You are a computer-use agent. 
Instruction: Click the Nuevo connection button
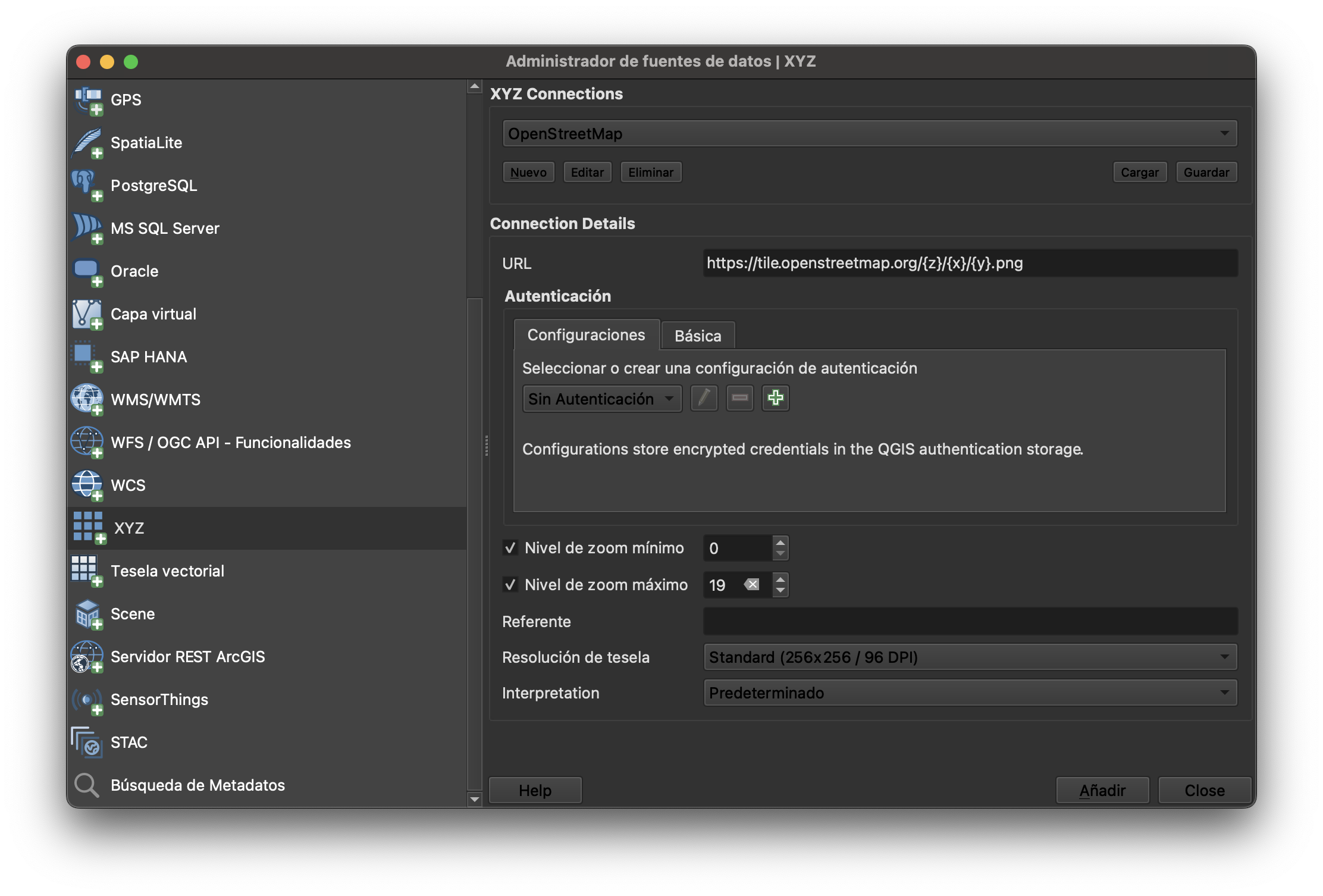(x=528, y=173)
